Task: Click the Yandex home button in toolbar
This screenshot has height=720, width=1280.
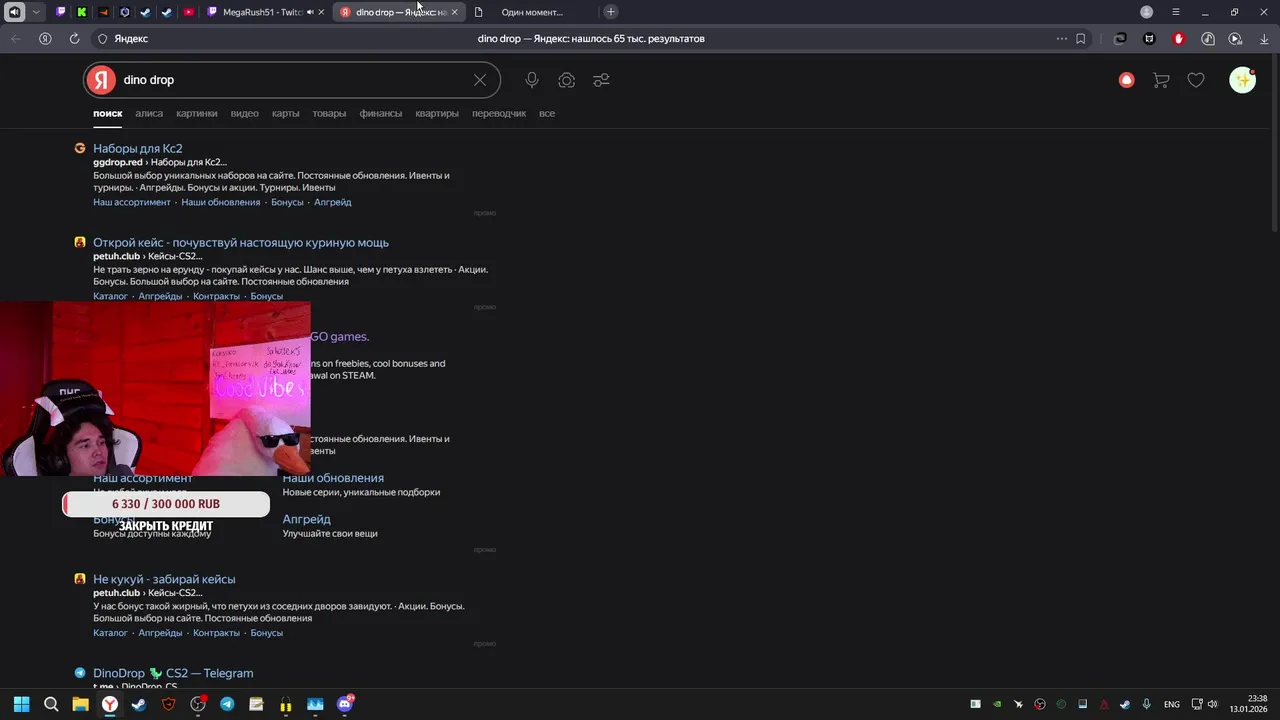Action: 45,39
